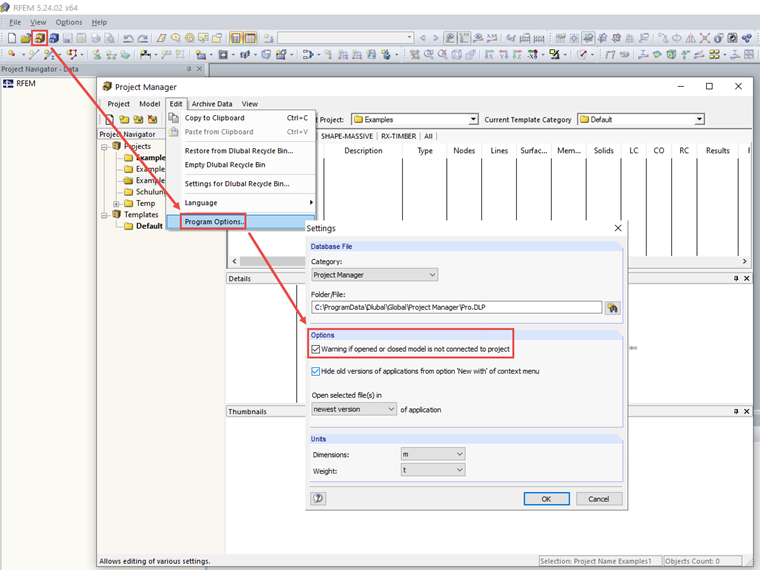Open Current Template Category Default dropdown
This screenshot has width=760, height=570.
[x=641, y=119]
